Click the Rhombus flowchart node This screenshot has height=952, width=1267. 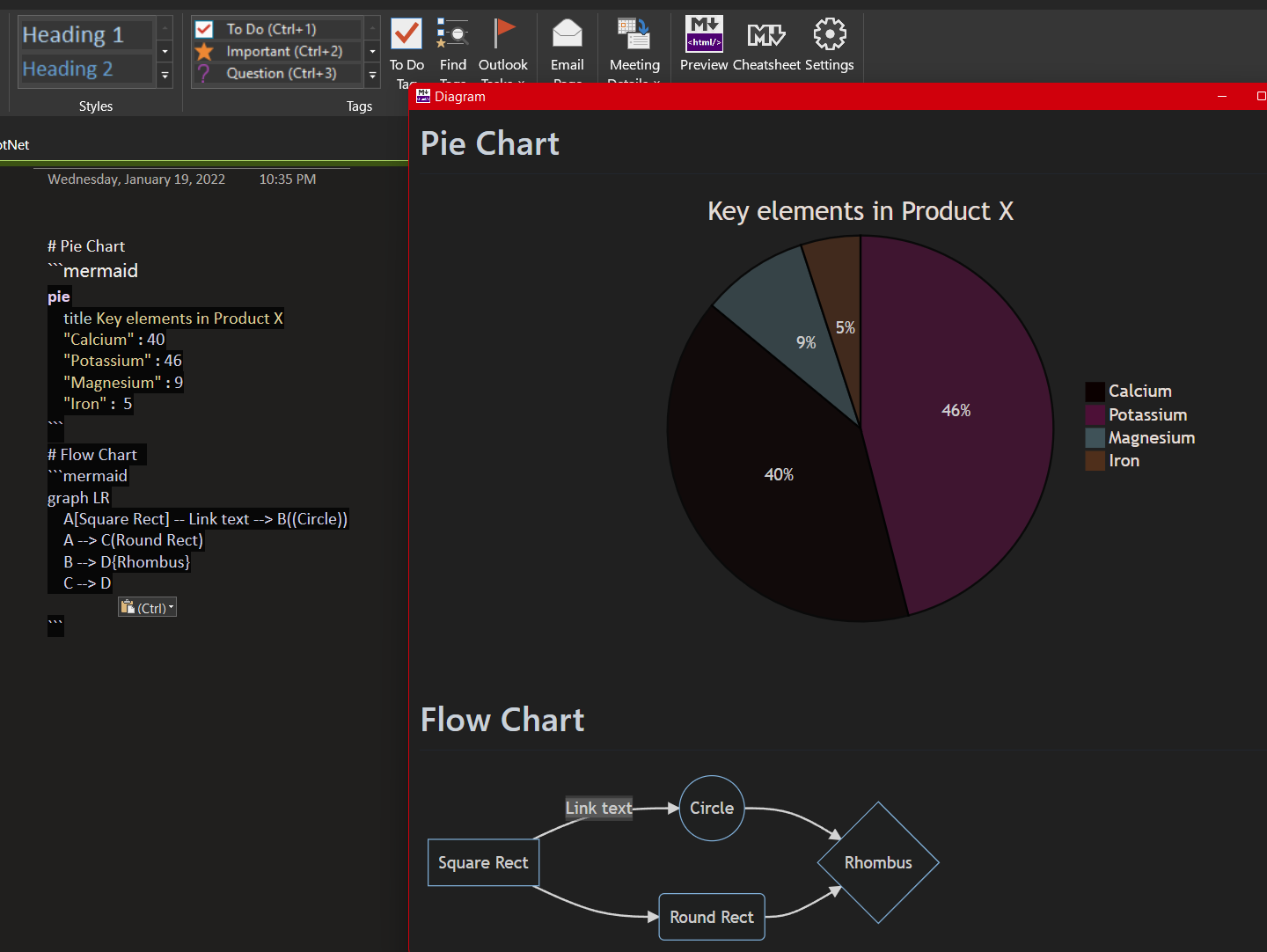[x=878, y=862]
